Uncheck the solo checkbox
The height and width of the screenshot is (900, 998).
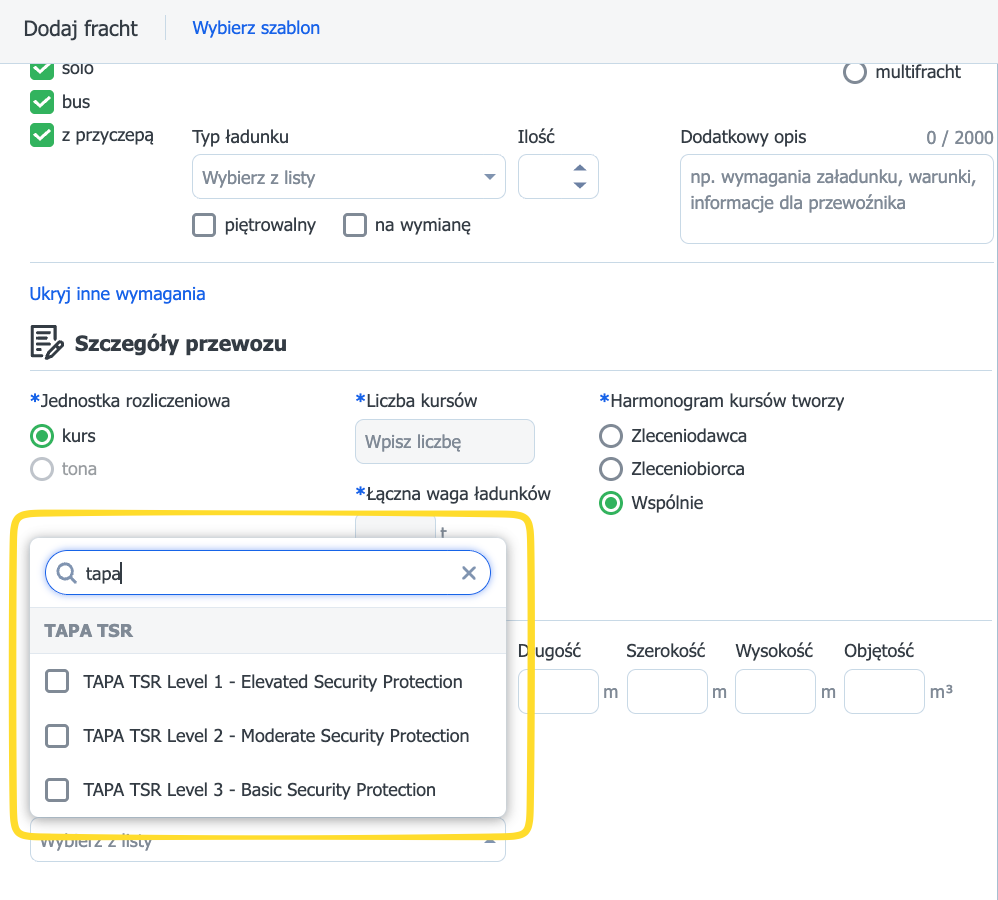(x=42, y=69)
